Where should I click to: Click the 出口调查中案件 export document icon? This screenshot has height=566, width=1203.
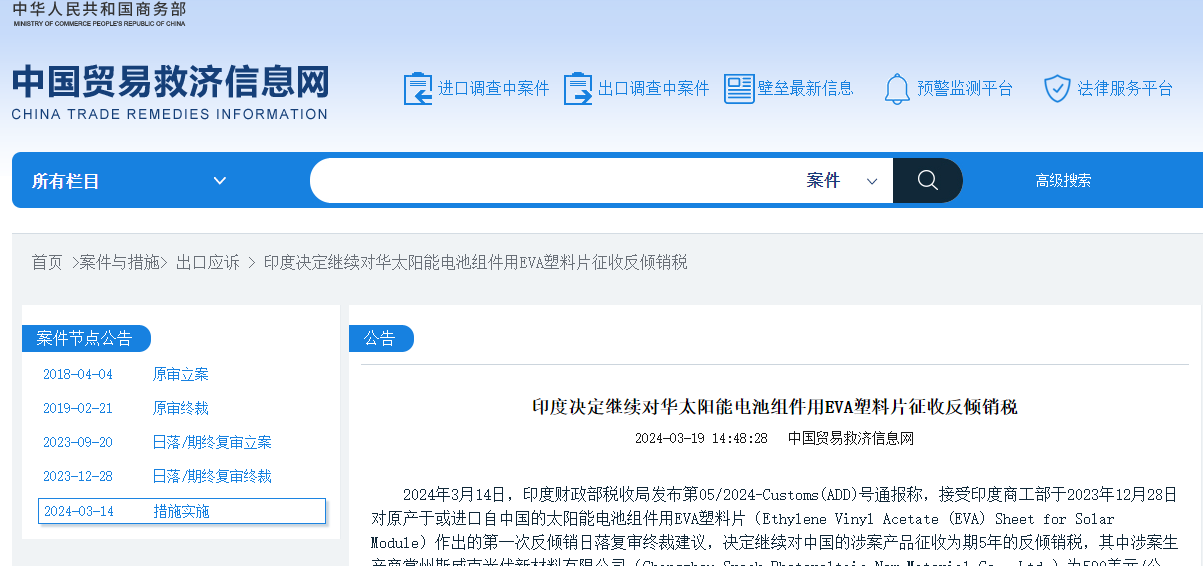[x=578, y=89]
